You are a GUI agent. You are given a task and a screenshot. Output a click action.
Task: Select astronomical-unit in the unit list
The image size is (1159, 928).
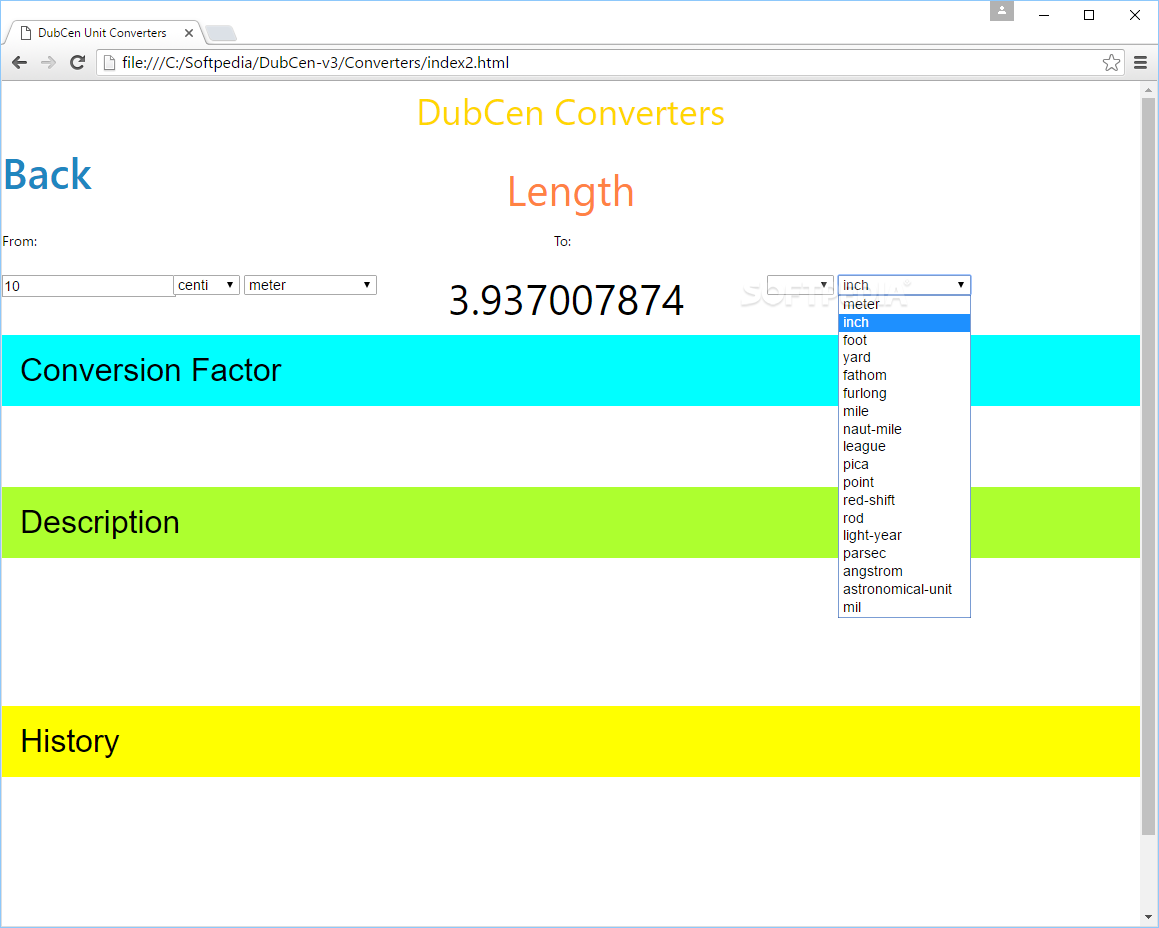[904, 589]
